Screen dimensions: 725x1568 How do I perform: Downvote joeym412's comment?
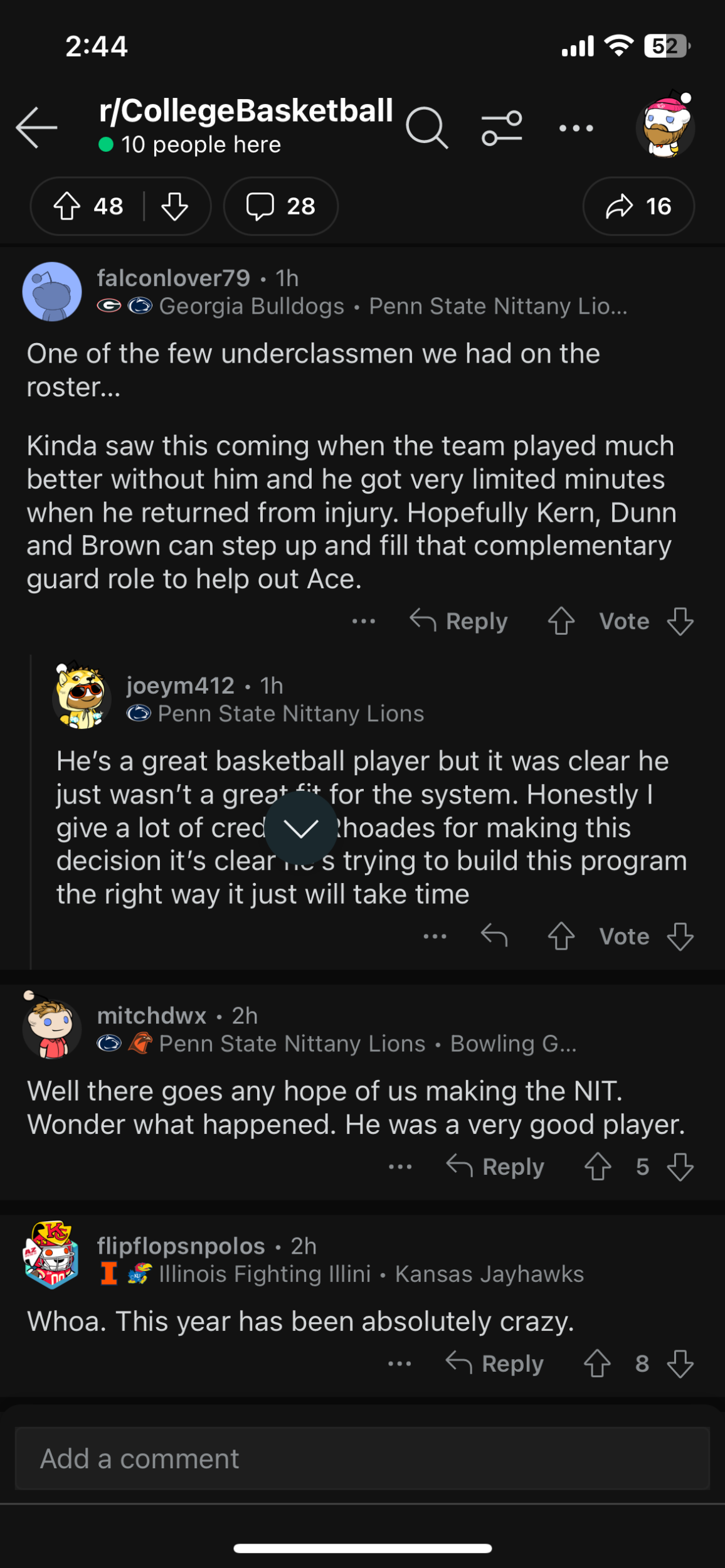coord(680,936)
